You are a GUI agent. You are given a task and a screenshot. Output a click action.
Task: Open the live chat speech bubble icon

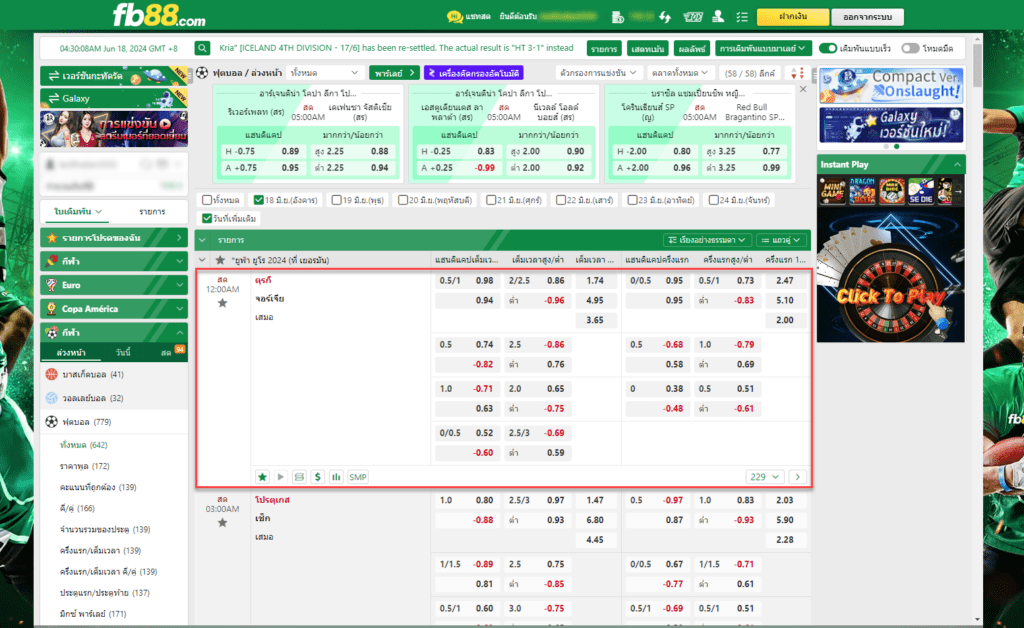[455, 17]
